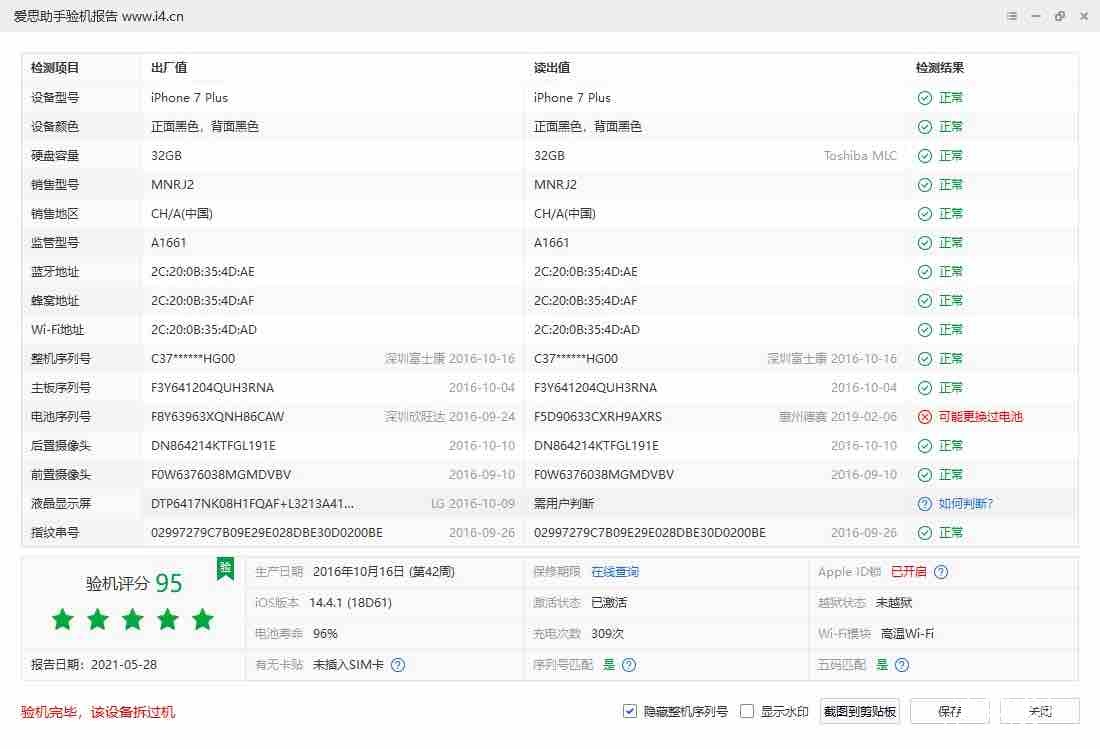This screenshot has height=749, width=1100.
Task: Click the 验机评分 95 score
Action: 134,583
